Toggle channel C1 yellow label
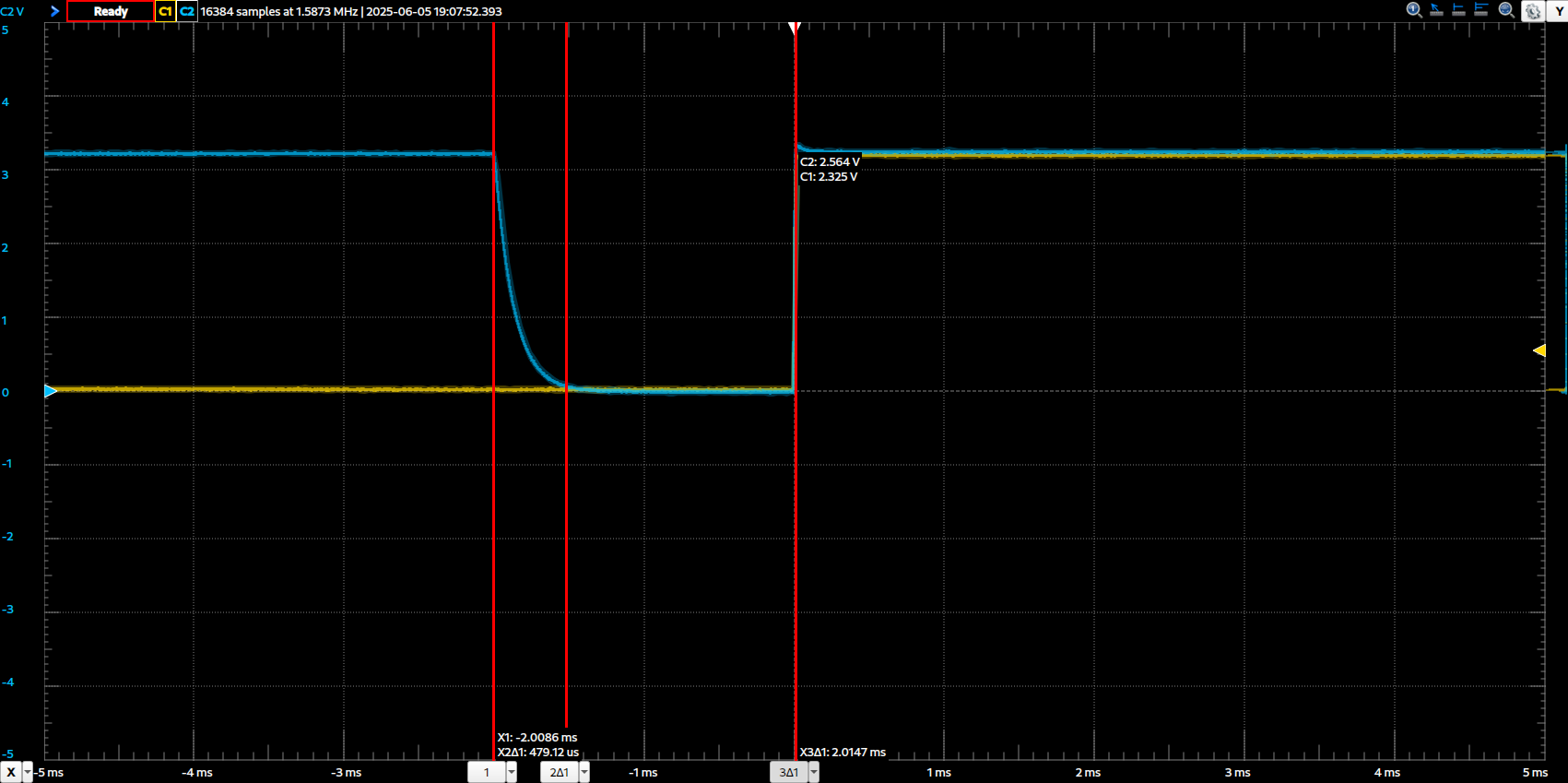The image size is (1568, 783). [165, 11]
